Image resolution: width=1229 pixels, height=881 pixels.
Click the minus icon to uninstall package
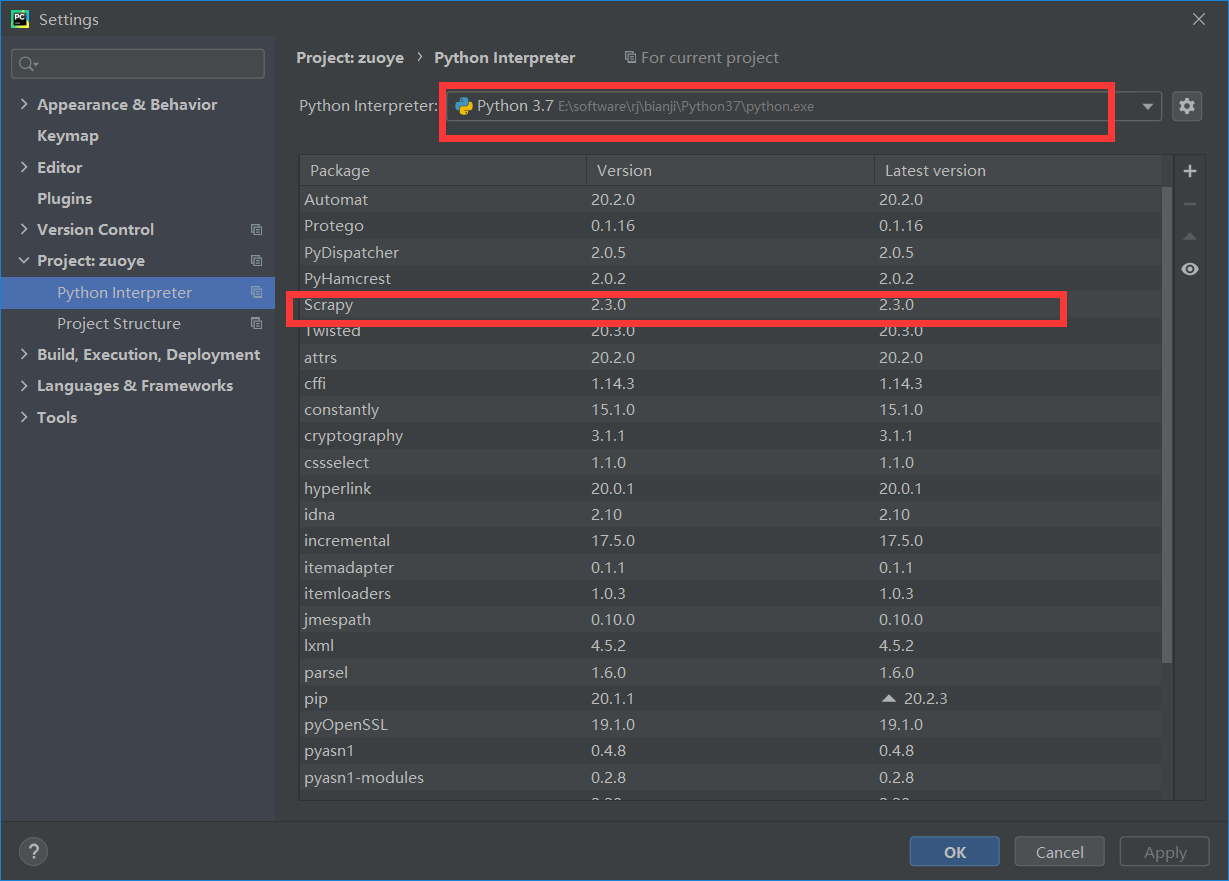(x=1190, y=204)
